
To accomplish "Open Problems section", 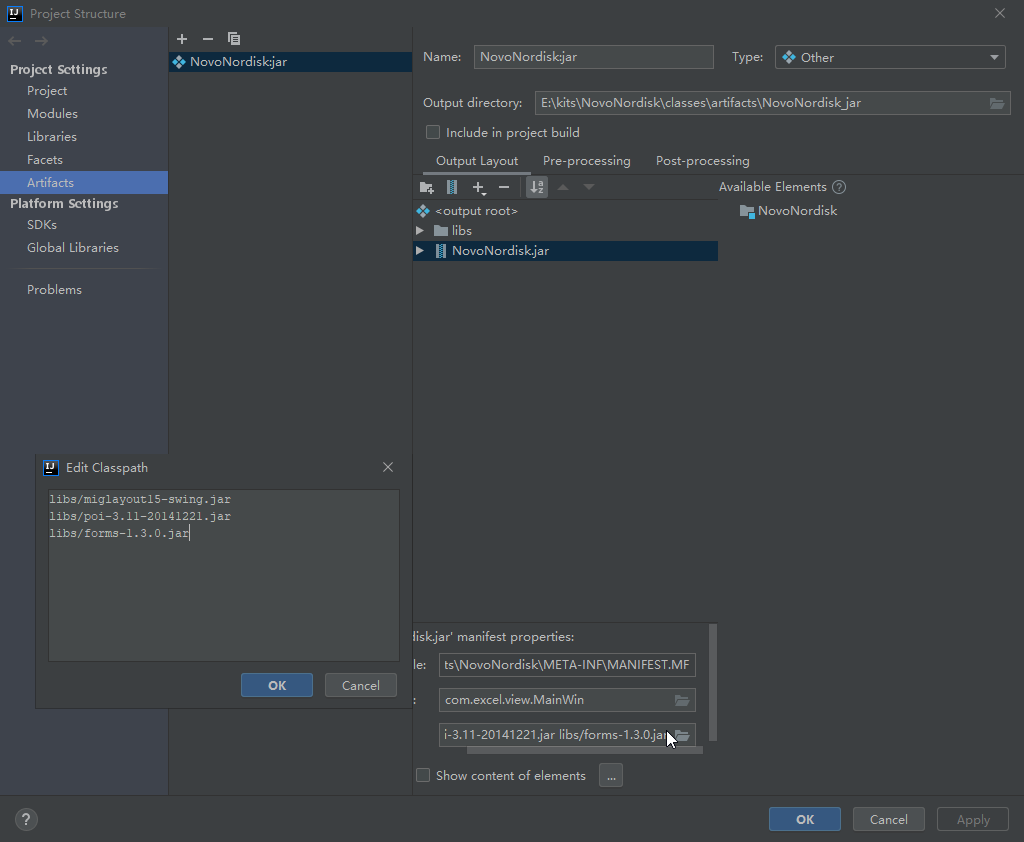I will click(x=54, y=289).
